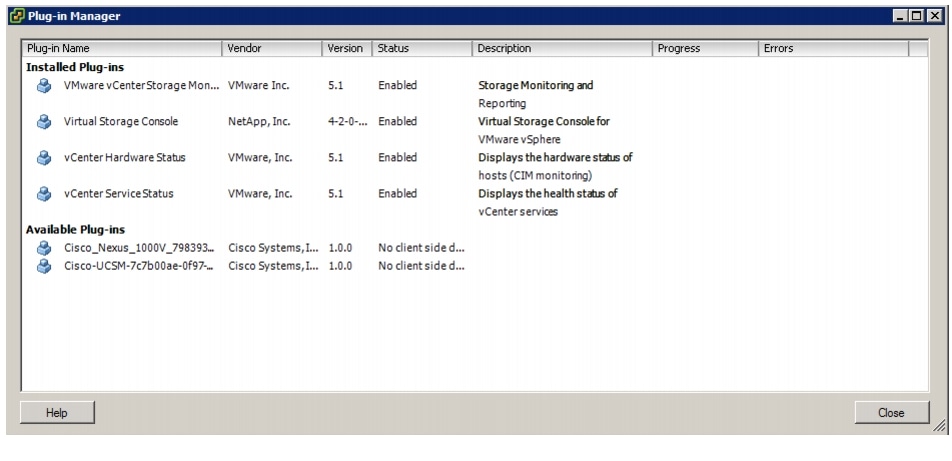Click Enabled status for Virtual Storage Console
Screen dimensions: 952x461
398,121
